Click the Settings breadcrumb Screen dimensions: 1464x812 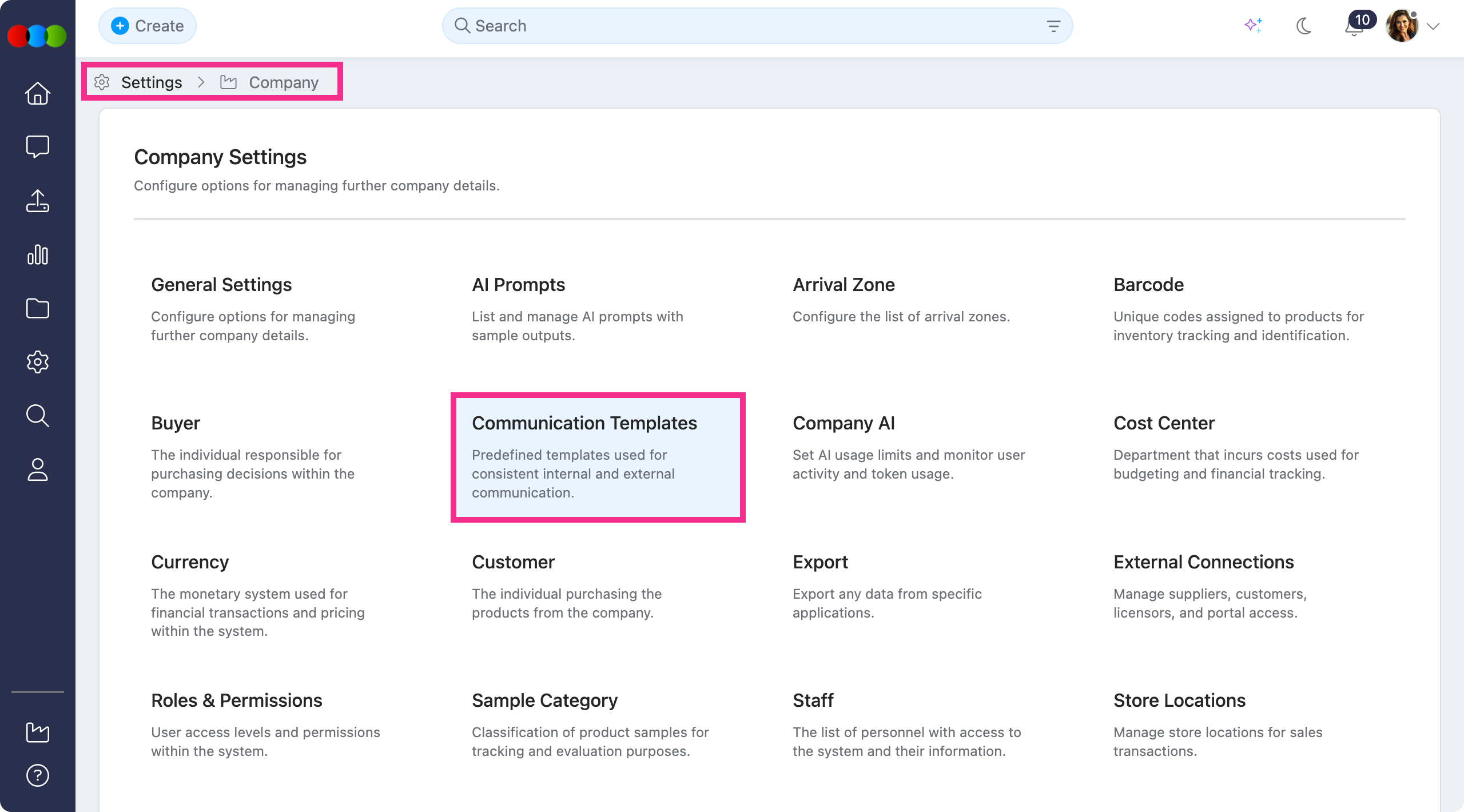(152, 82)
